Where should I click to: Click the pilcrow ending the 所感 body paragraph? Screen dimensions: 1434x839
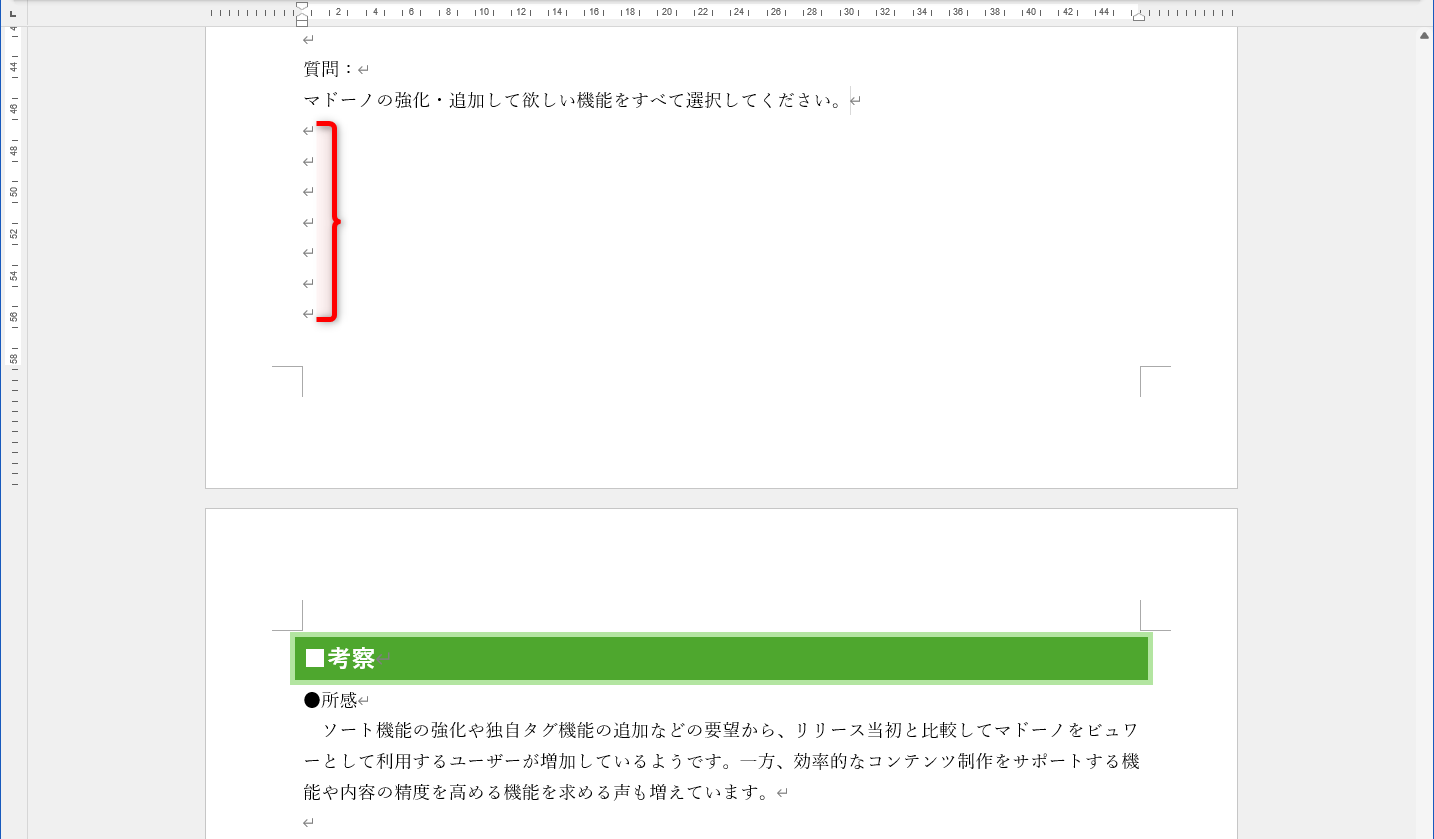tap(782, 791)
